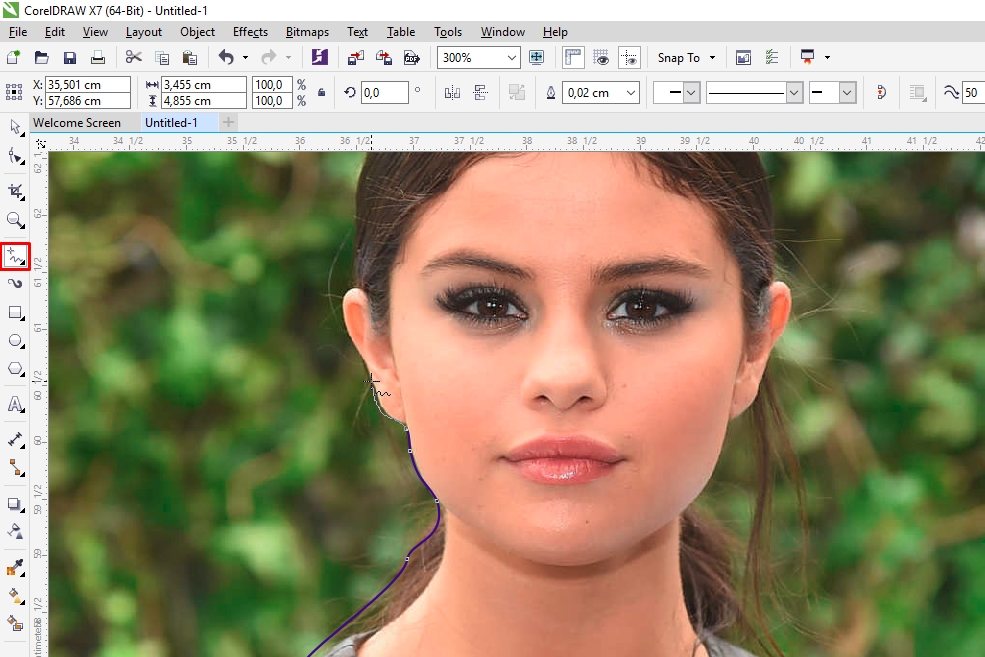Select the Ellipse tool
Image resolution: width=985 pixels, height=657 pixels.
pos(14,341)
